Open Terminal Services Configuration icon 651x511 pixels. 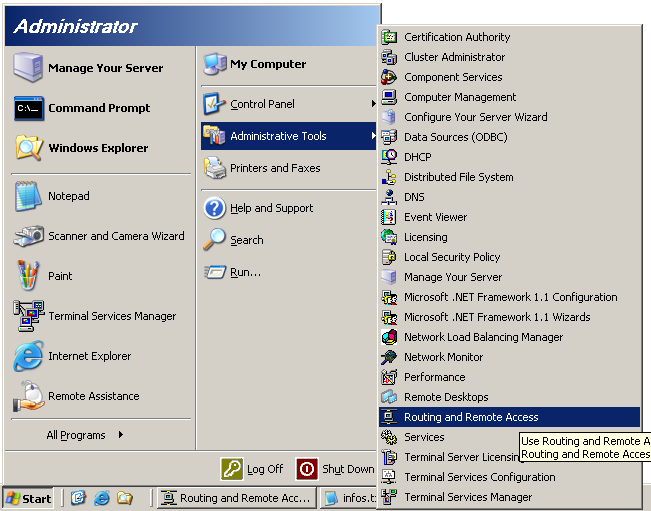click(x=389, y=477)
